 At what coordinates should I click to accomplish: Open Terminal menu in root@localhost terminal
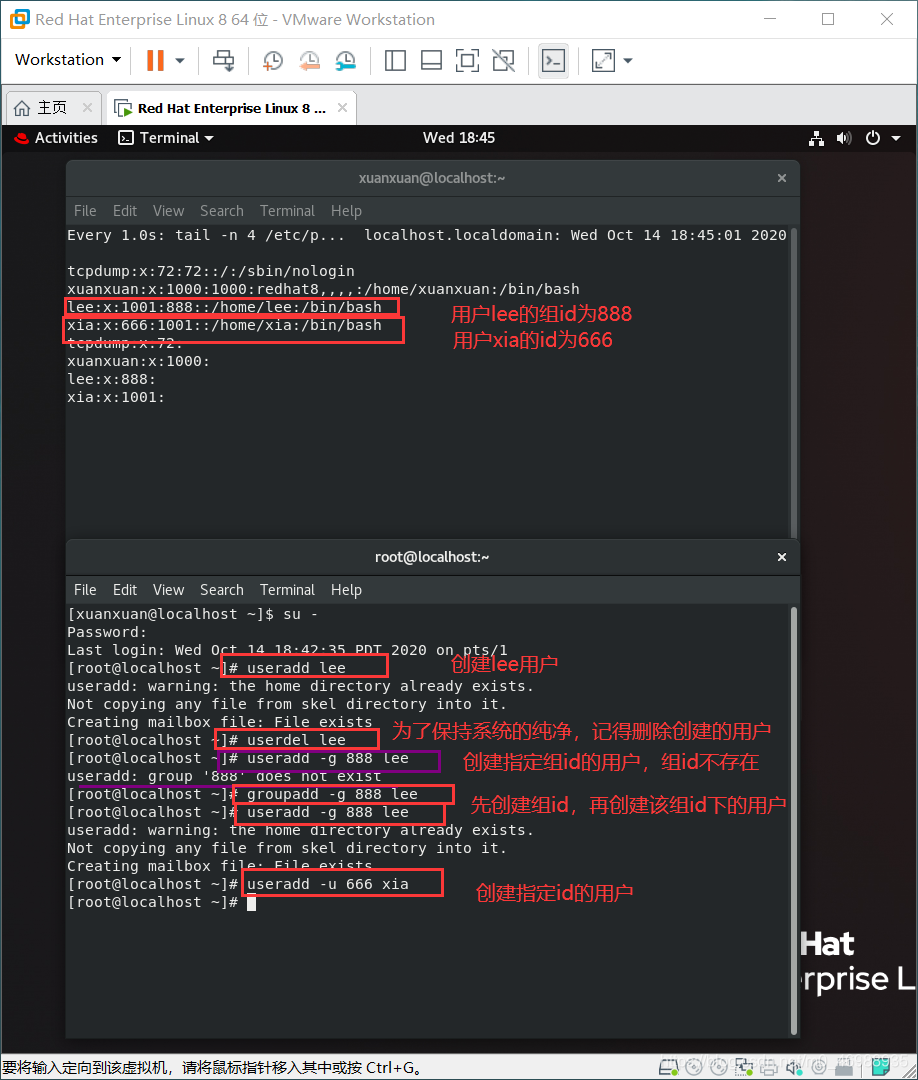pos(287,590)
